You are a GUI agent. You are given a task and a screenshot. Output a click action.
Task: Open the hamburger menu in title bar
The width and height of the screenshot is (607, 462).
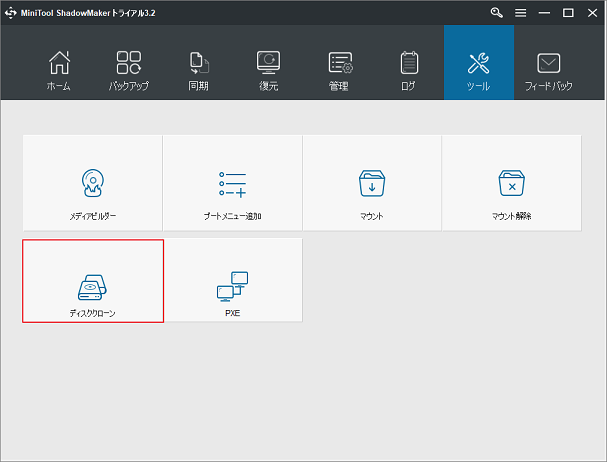point(520,13)
